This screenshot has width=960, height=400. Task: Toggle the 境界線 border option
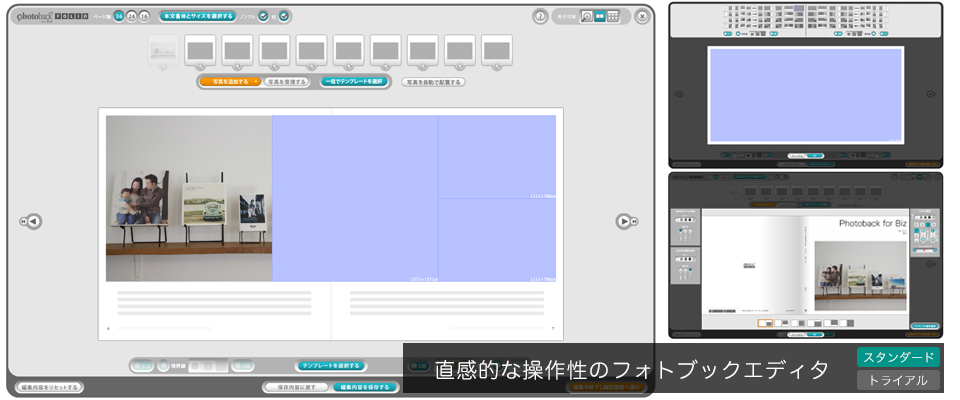(163, 366)
